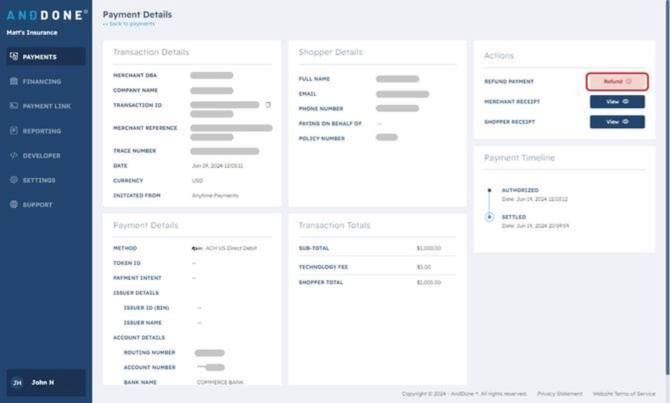The width and height of the screenshot is (670, 403).
Task: Click the Settled timeline marker
Action: click(489, 216)
